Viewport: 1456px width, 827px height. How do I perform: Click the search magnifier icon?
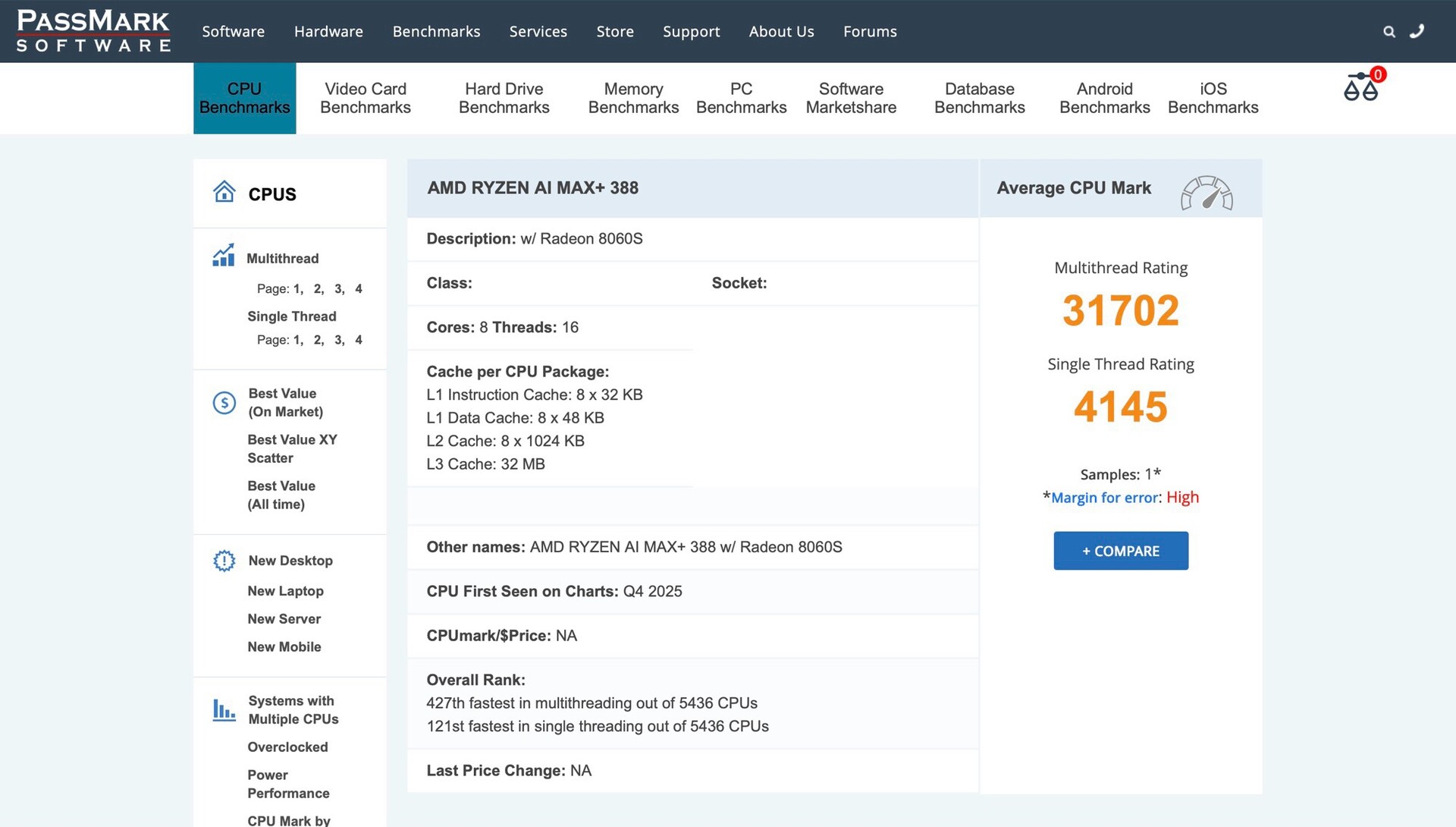point(1389,32)
